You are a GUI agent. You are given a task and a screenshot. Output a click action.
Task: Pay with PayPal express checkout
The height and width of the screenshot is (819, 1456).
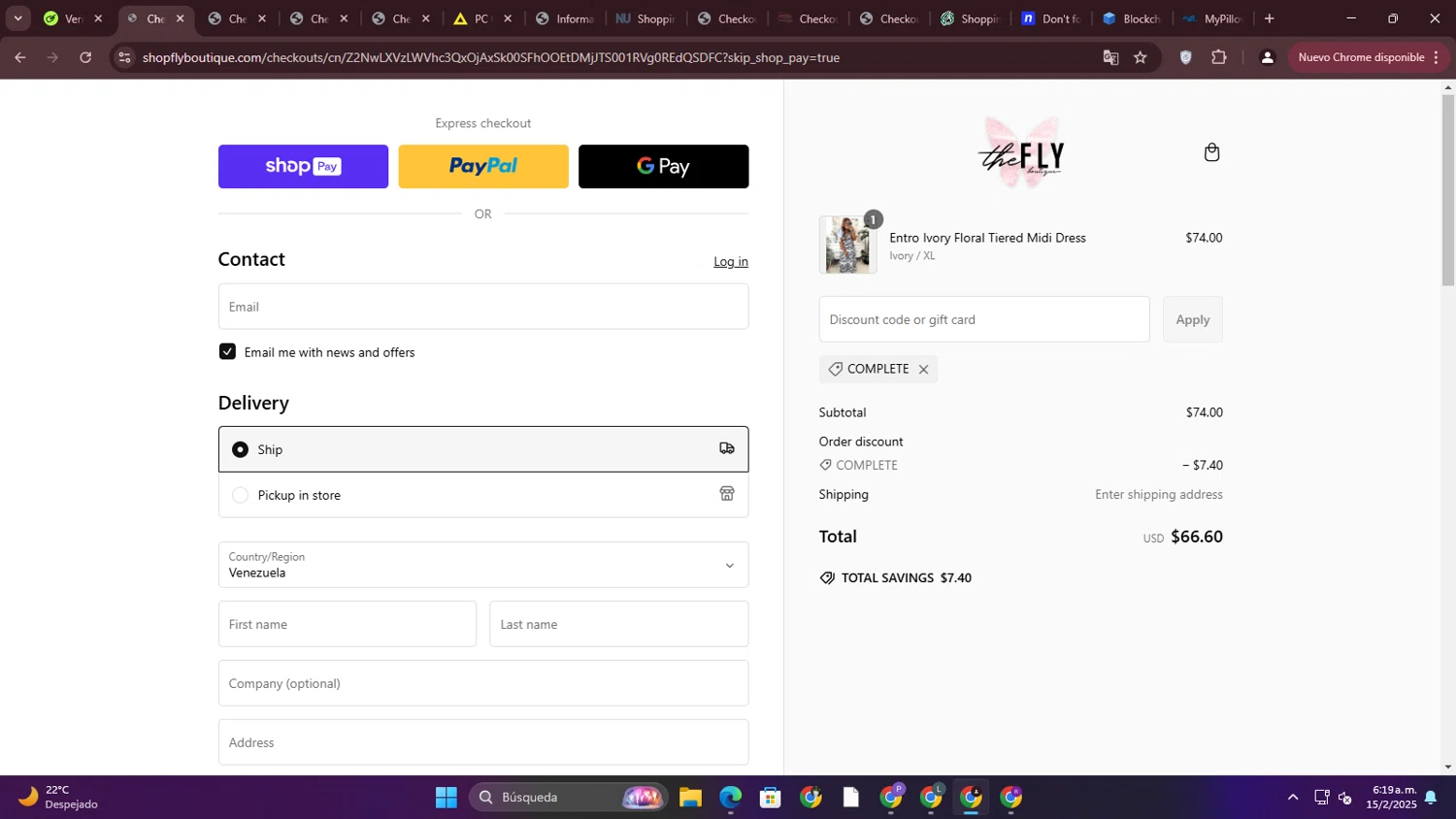483,166
